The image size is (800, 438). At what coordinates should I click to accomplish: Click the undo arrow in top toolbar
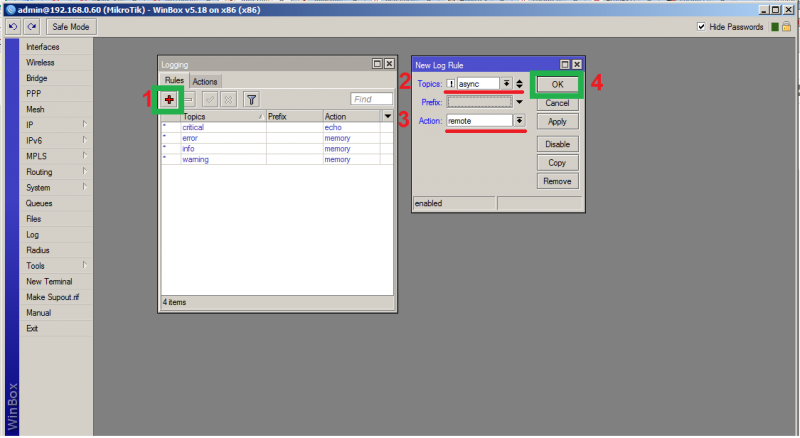tap(12, 27)
